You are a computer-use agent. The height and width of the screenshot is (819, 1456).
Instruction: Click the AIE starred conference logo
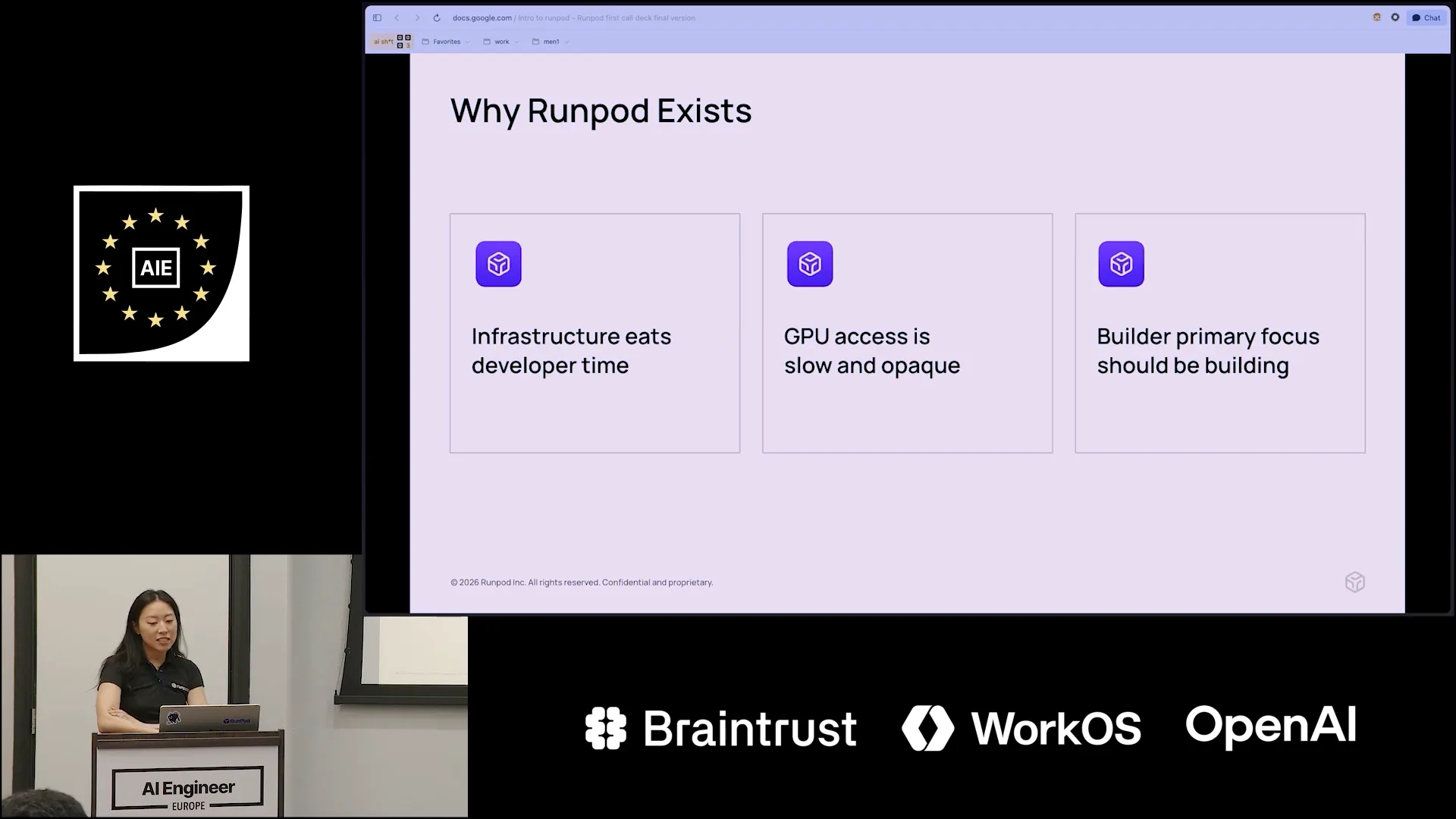[162, 273]
